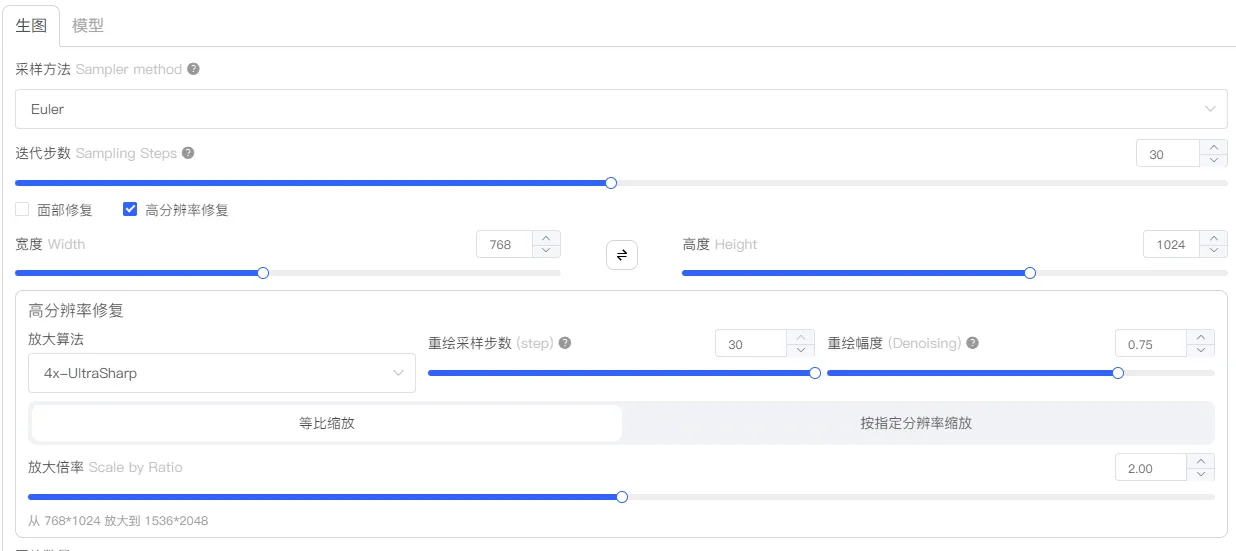Decrease Scale by Ratio with the down arrow

[x=1200, y=474]
